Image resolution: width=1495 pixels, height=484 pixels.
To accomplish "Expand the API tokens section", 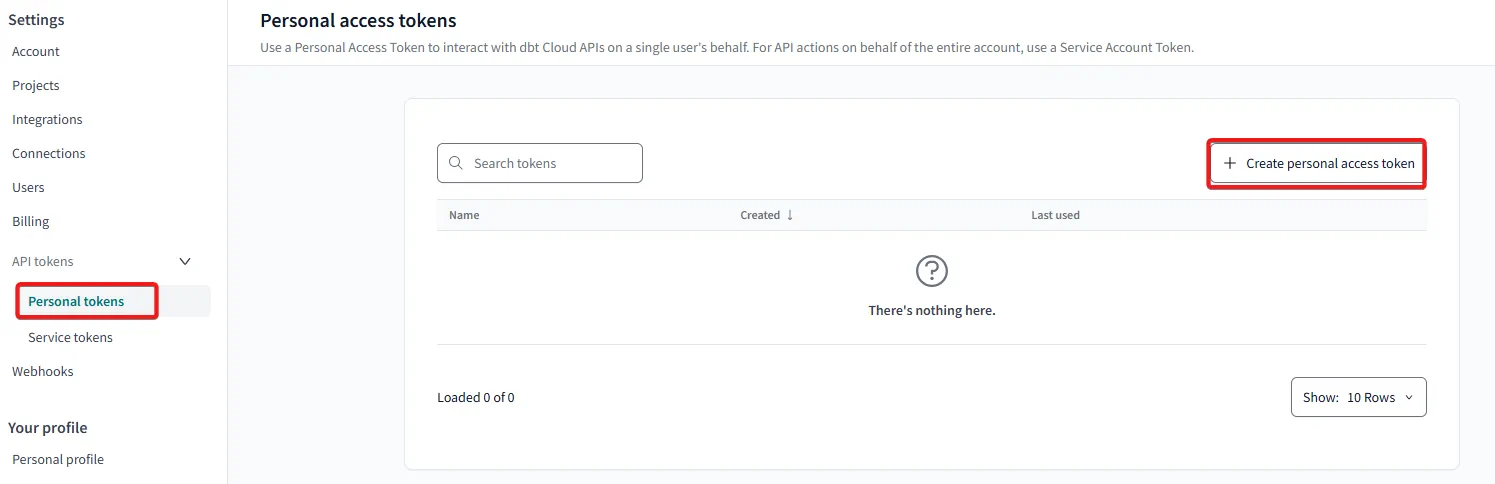I will coord(43,261).
